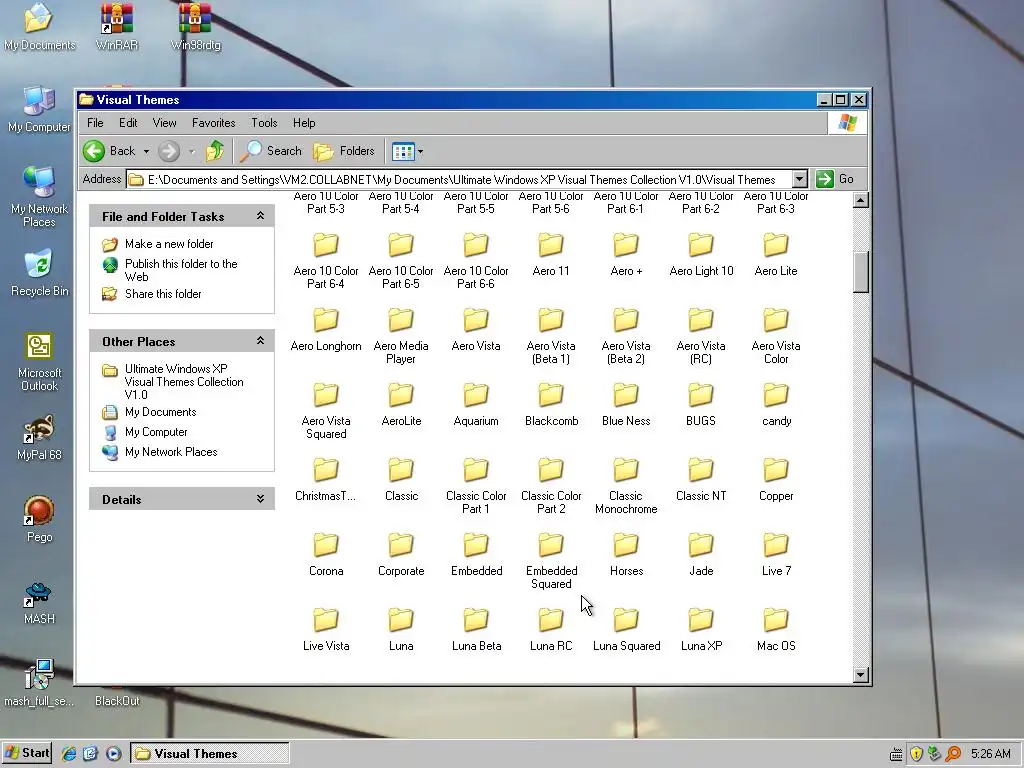The image size is (1024, 768).
Task: Select the WinRAR desktop icon
Action: click(117, 27)
